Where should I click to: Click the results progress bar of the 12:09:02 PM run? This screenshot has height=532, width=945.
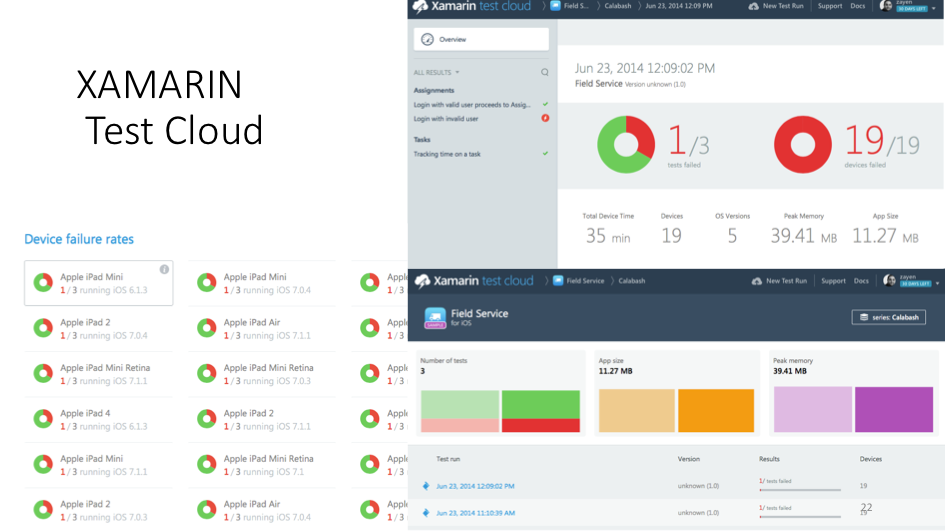pos(800,490)
